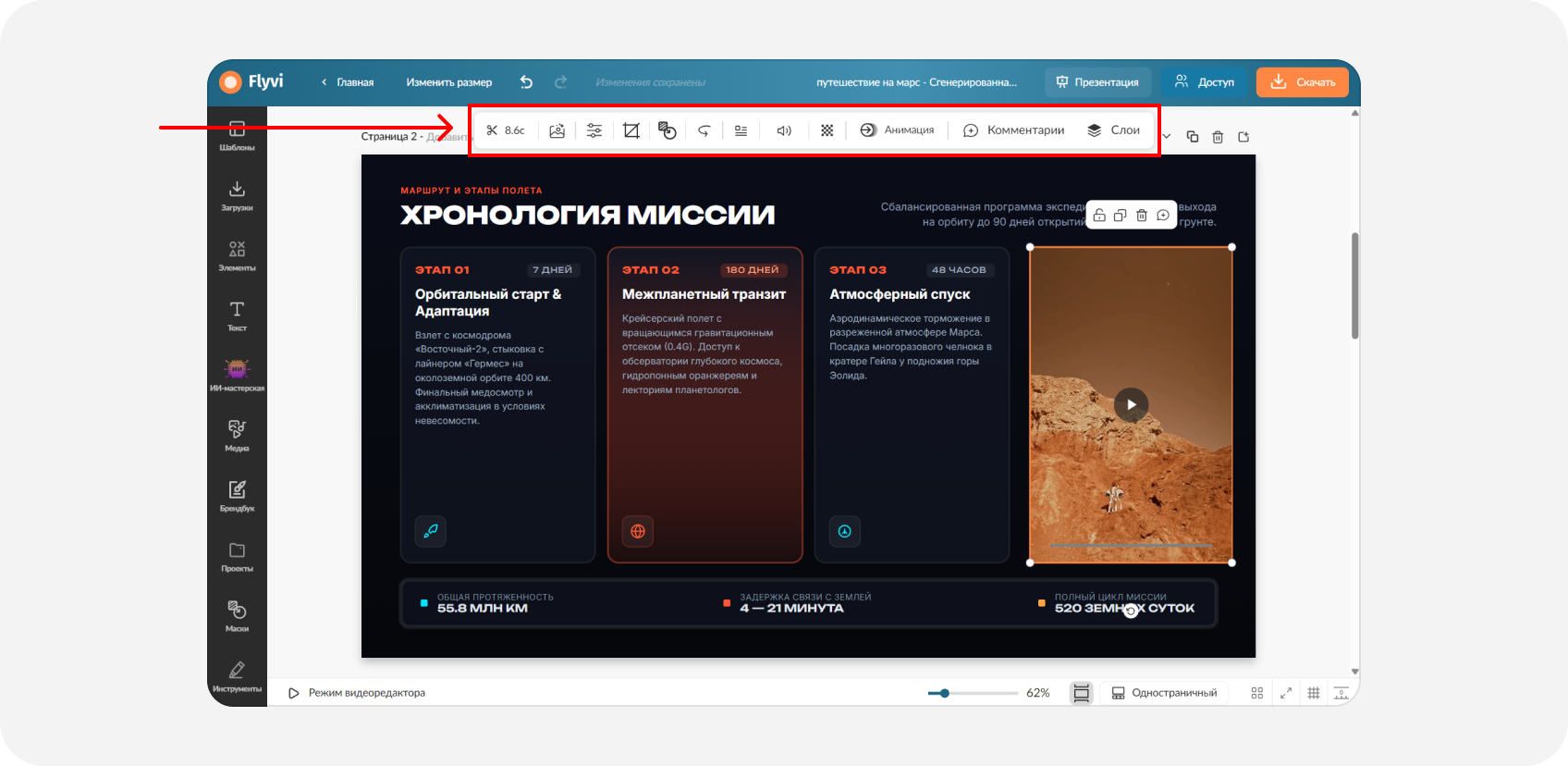The height and width of the screenshot is (766, 1568).
Task: Open the Анимация animation panel
Action: pyautogui.click(x=897, y=130)
